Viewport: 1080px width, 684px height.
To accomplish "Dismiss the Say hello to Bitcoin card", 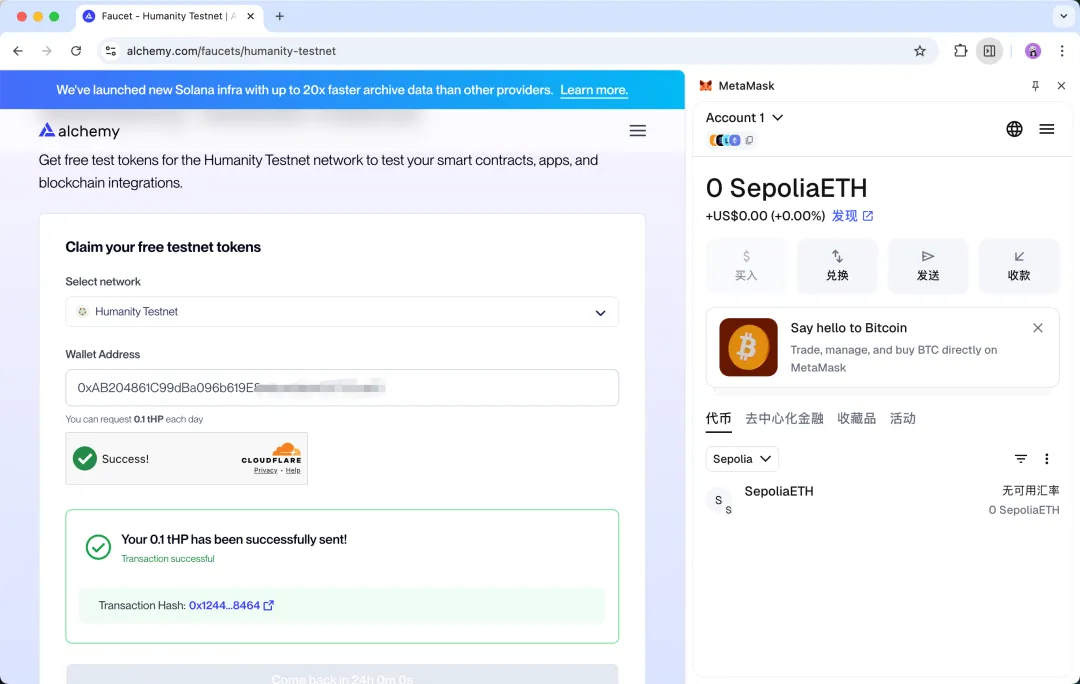I will coord(1037,328).
